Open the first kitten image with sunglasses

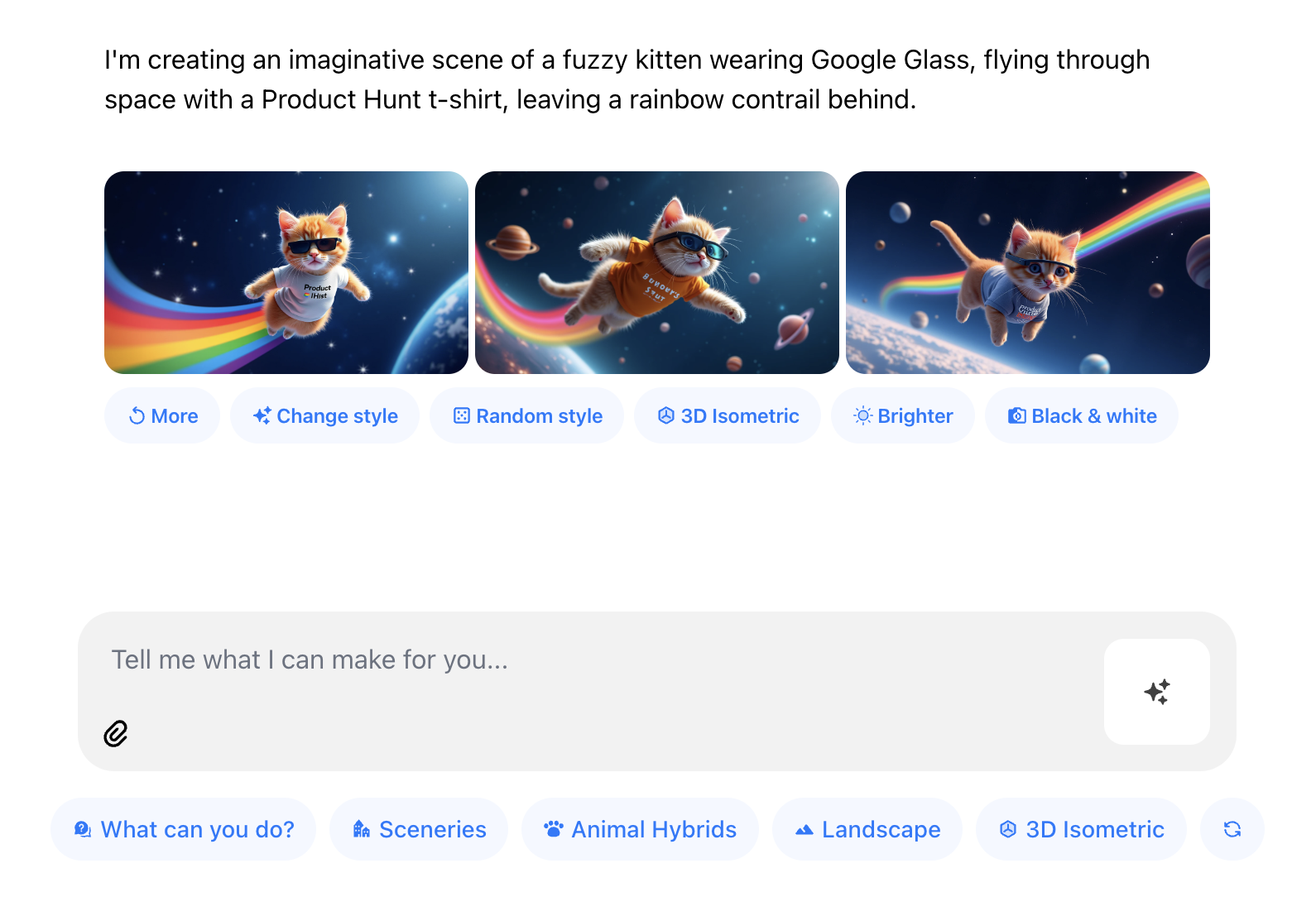click(x=286, y=272)
